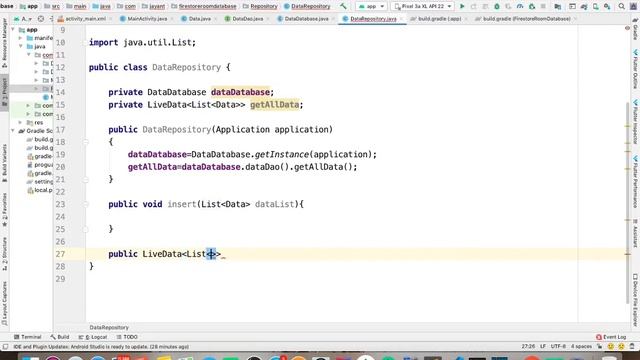Open the SDK Manager icon
The width and height of the screenshot is (640, 360).
607,7
